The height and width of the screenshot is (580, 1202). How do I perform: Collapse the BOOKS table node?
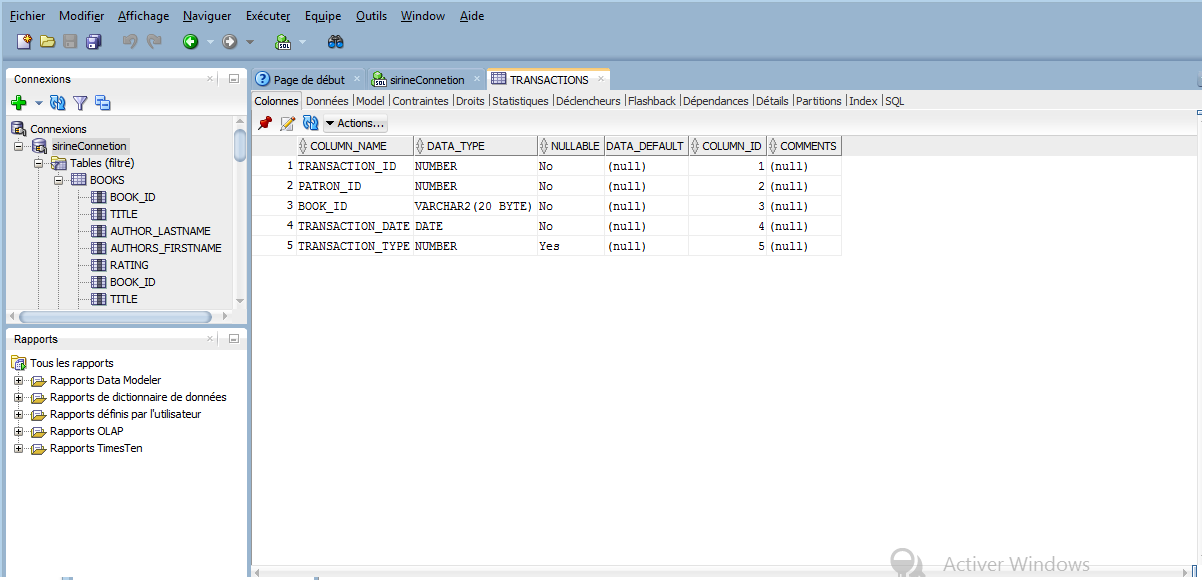[x=59, y=180]
